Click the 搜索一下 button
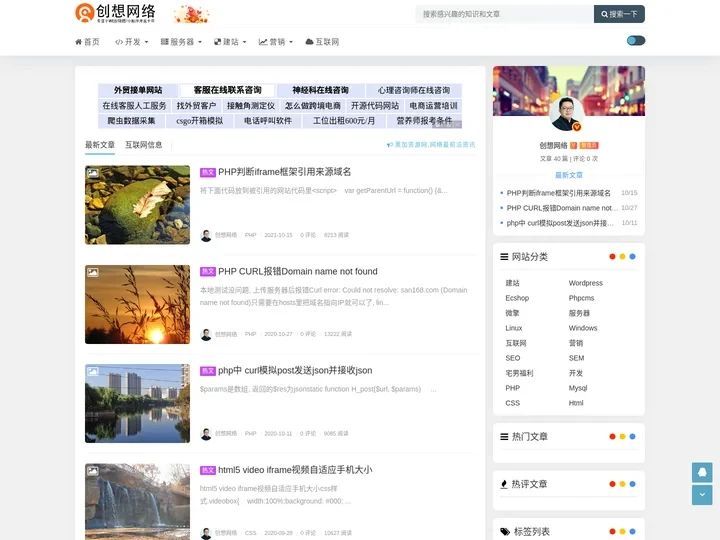The height and width of the screenshot is (540, 720). (x=619, y=14)
